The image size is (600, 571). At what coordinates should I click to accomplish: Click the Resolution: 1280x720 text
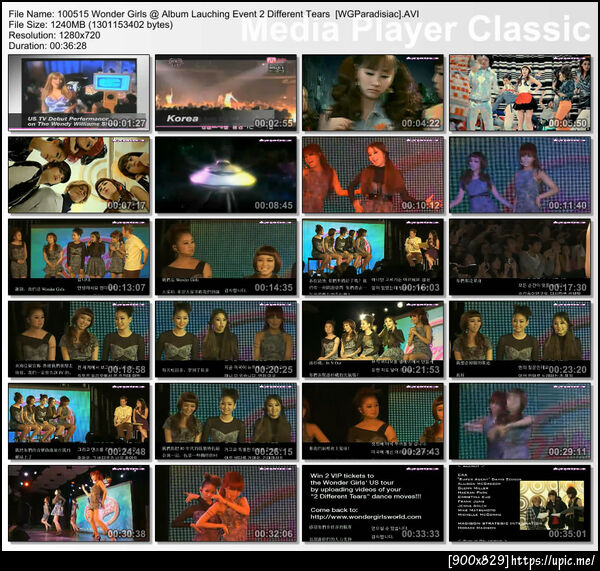click(x=54, y=35)
